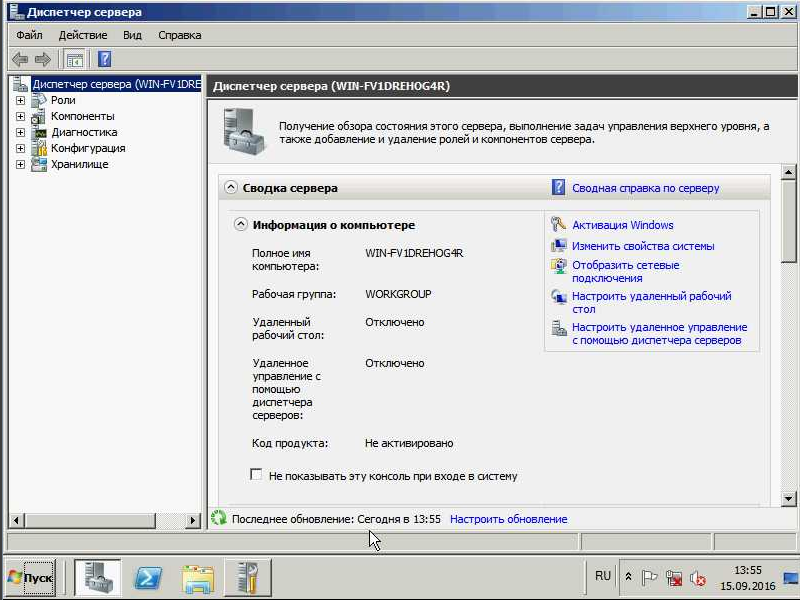Open the Вид menu
This screenshot has height=600, width=800.
click(x=132, y=35)
